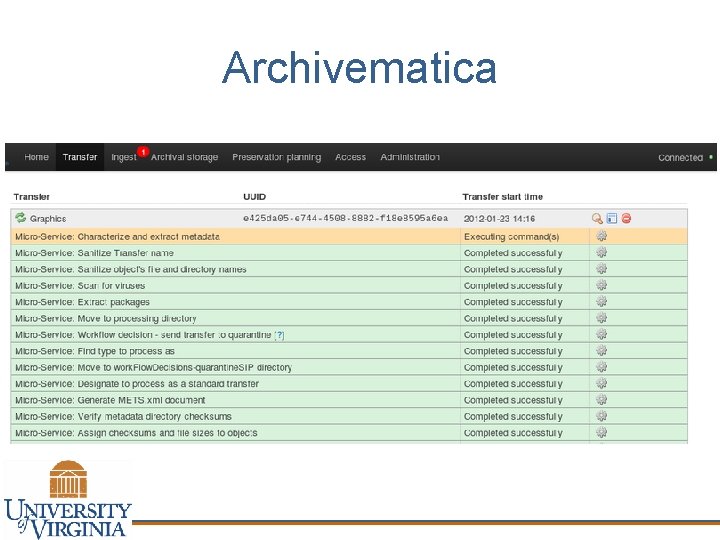
Task: Click the start time 2012-01-23 14:16
Action: click(499, 219)
